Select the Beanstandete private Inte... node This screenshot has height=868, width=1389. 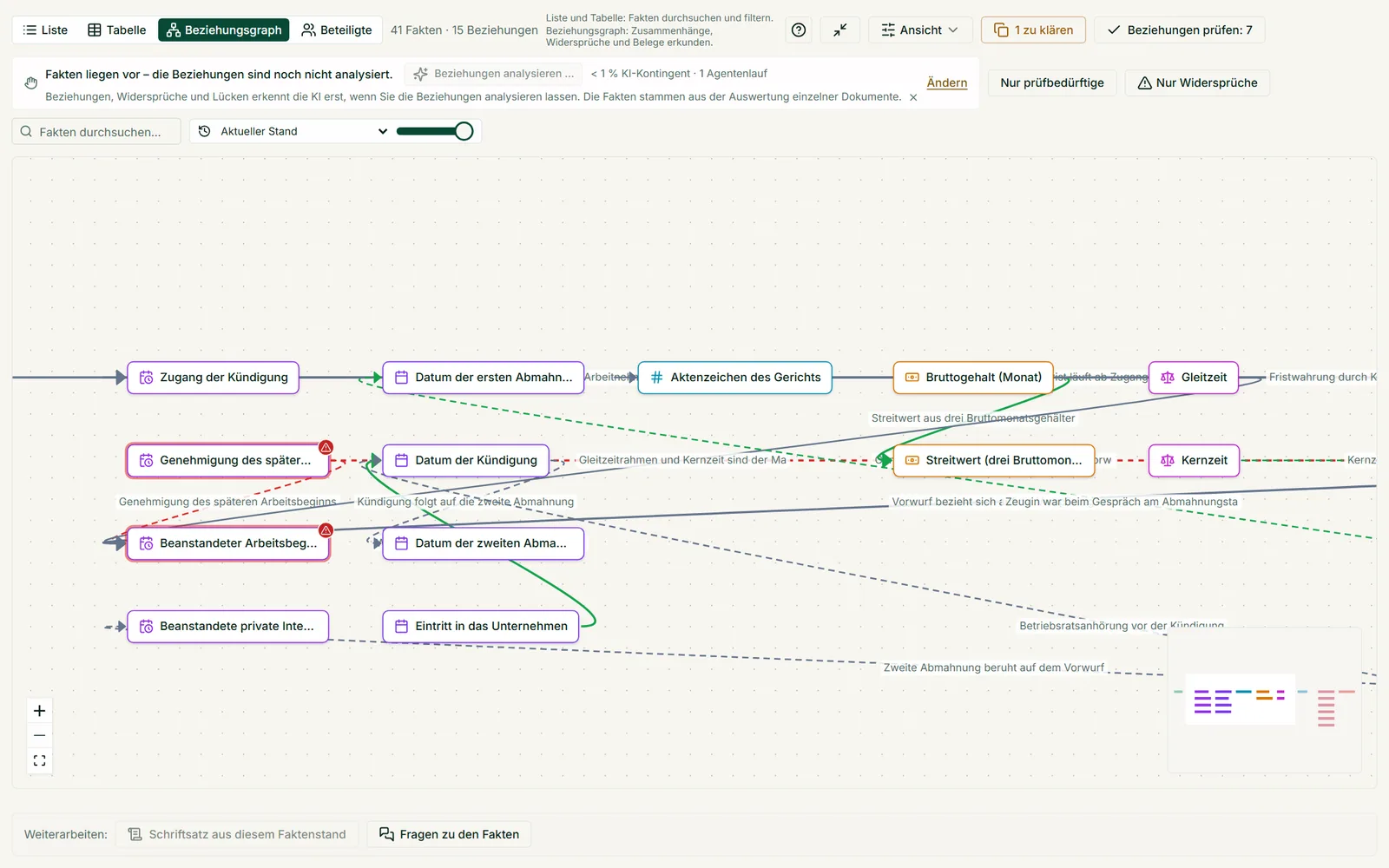[228, 626]
